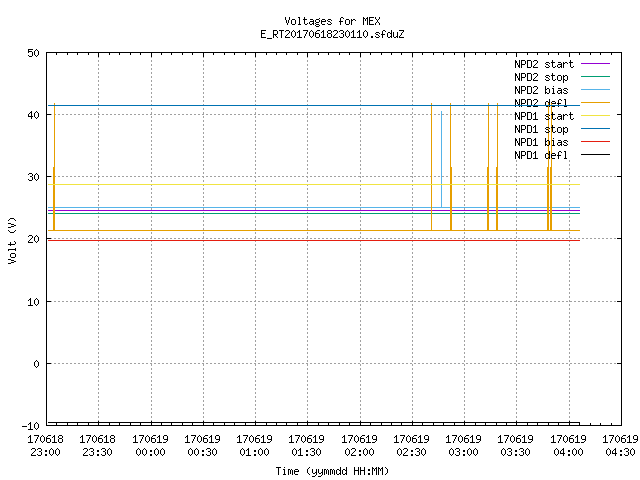The height and width of the screenshot is (480, 640).
Task: Select the filename E_RT20170618230110.sfduZ subtitle
Action: (x=332, y=34)
